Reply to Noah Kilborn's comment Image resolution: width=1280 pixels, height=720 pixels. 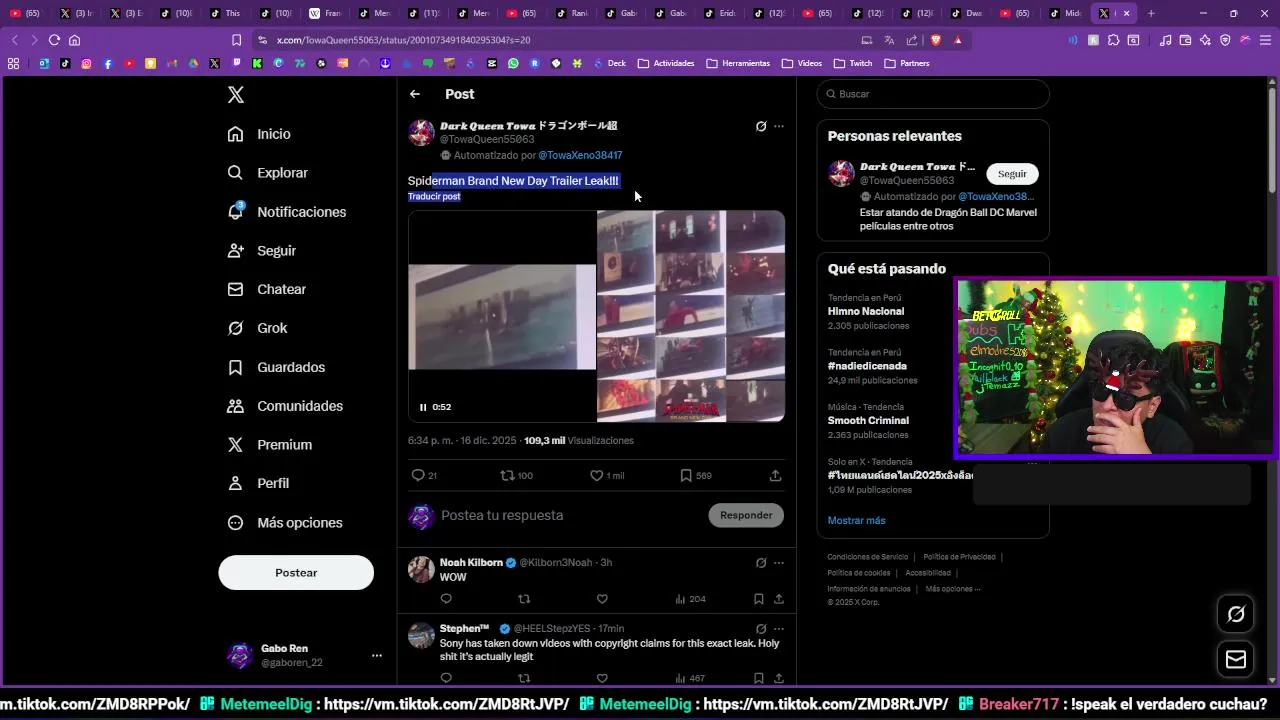[446, 599]
